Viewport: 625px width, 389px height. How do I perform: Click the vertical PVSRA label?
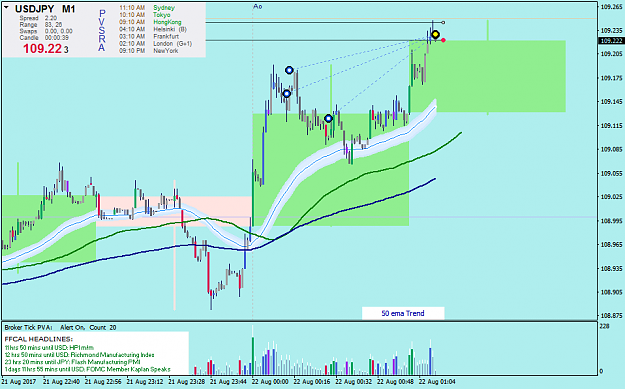[102, 31]
